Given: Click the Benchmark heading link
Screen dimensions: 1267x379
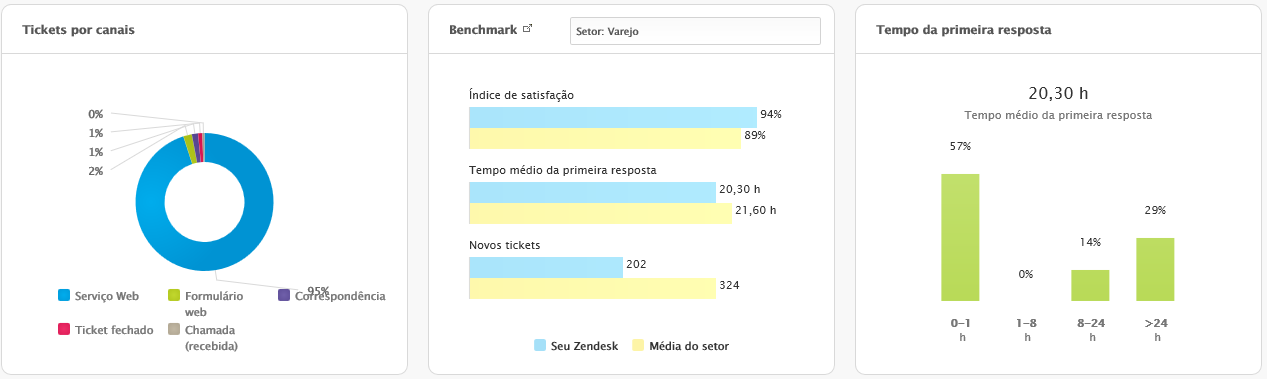Looking at the screenshot, I should [x=483, y=30].
